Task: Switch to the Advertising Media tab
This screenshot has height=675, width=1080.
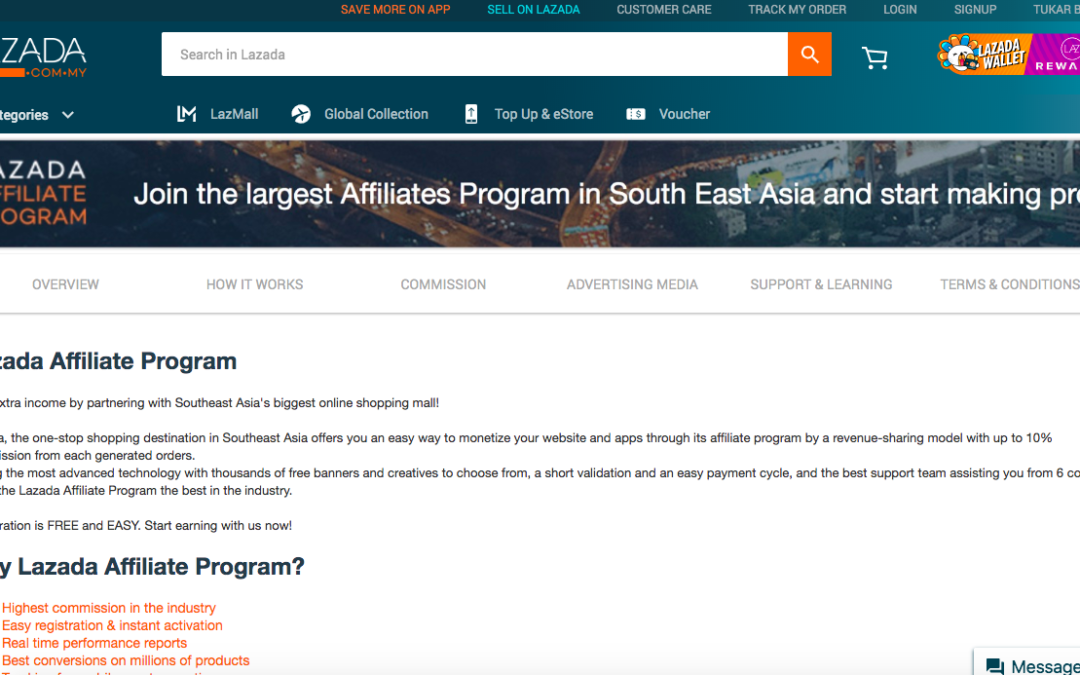Action: [x=632, y=284]
